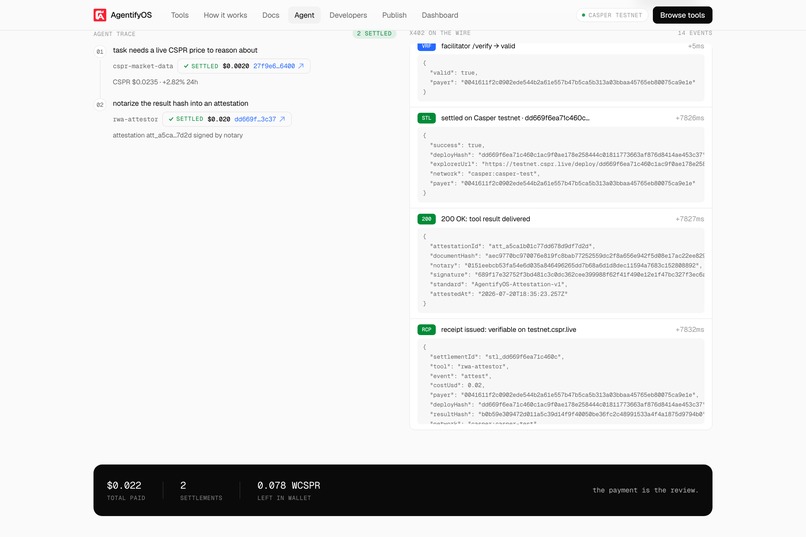Select the facilitator /verify → valid event
The height and width of the screenshot is (537, 806).
478,46
